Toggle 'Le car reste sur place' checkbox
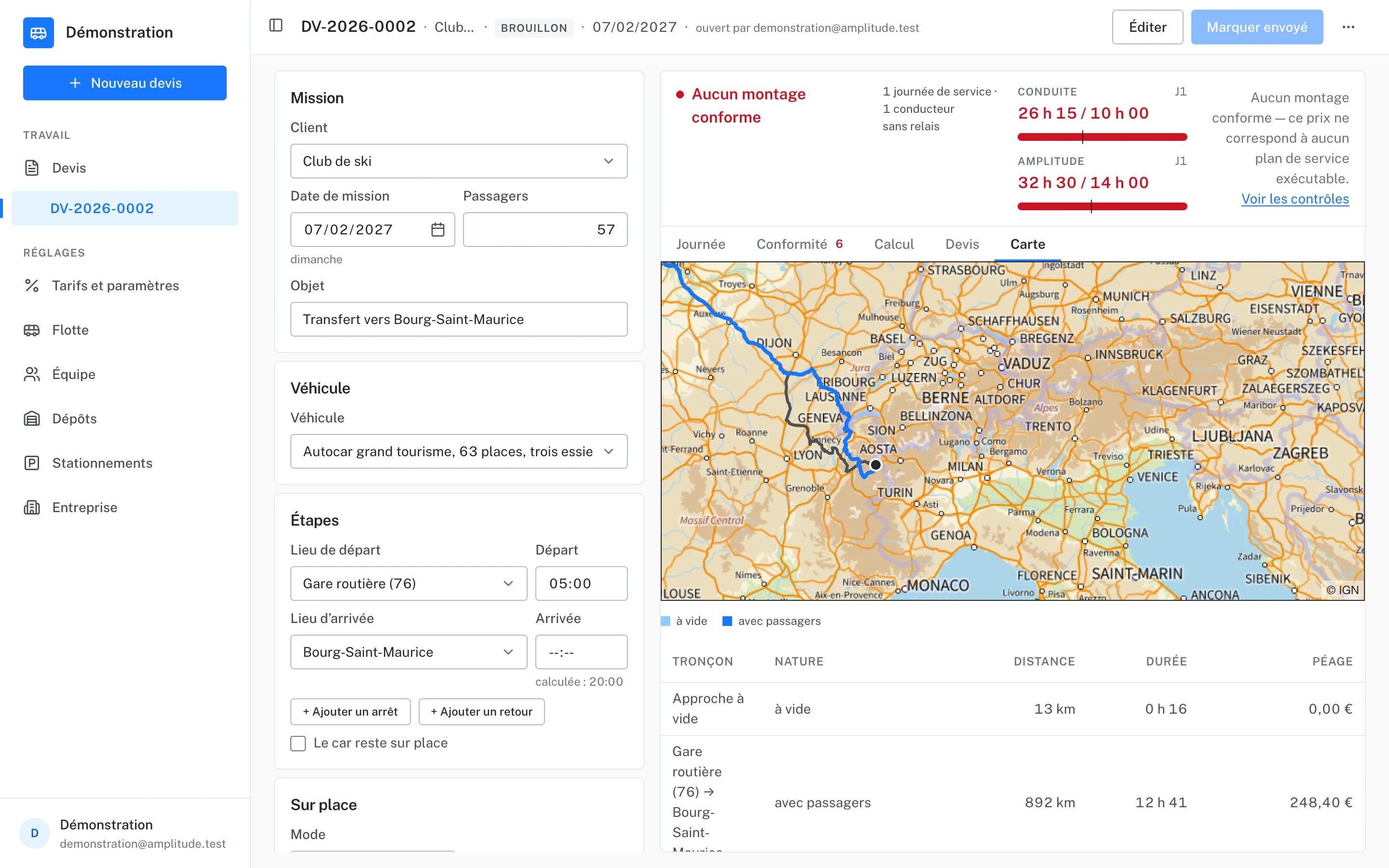The height and width of the screenshot is (868, 1389). click(298, 744)
